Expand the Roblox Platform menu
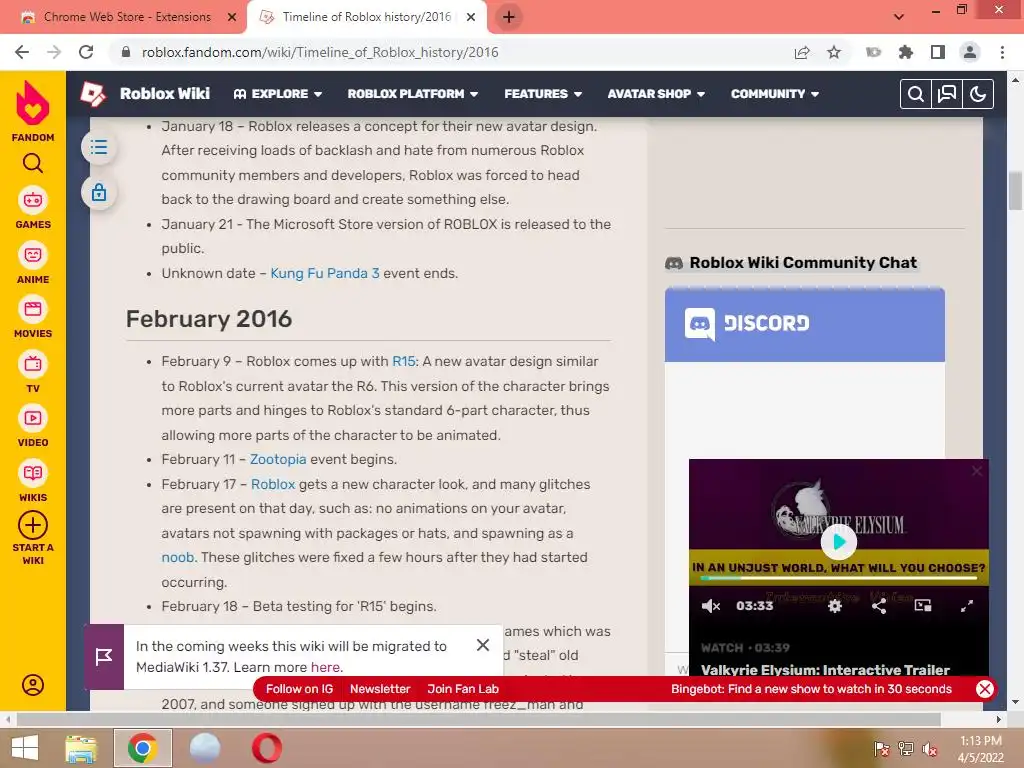 [x=413, y=94]
